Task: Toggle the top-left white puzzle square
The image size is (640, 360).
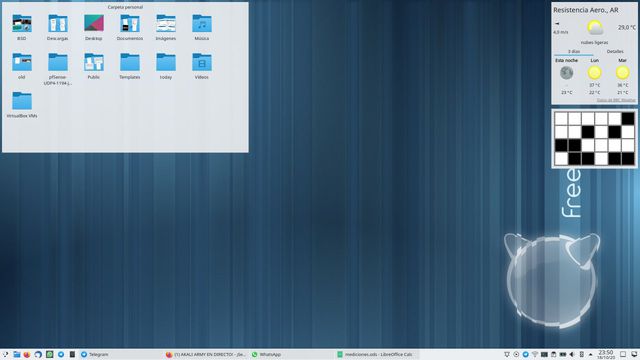Action: pos(561,119)
